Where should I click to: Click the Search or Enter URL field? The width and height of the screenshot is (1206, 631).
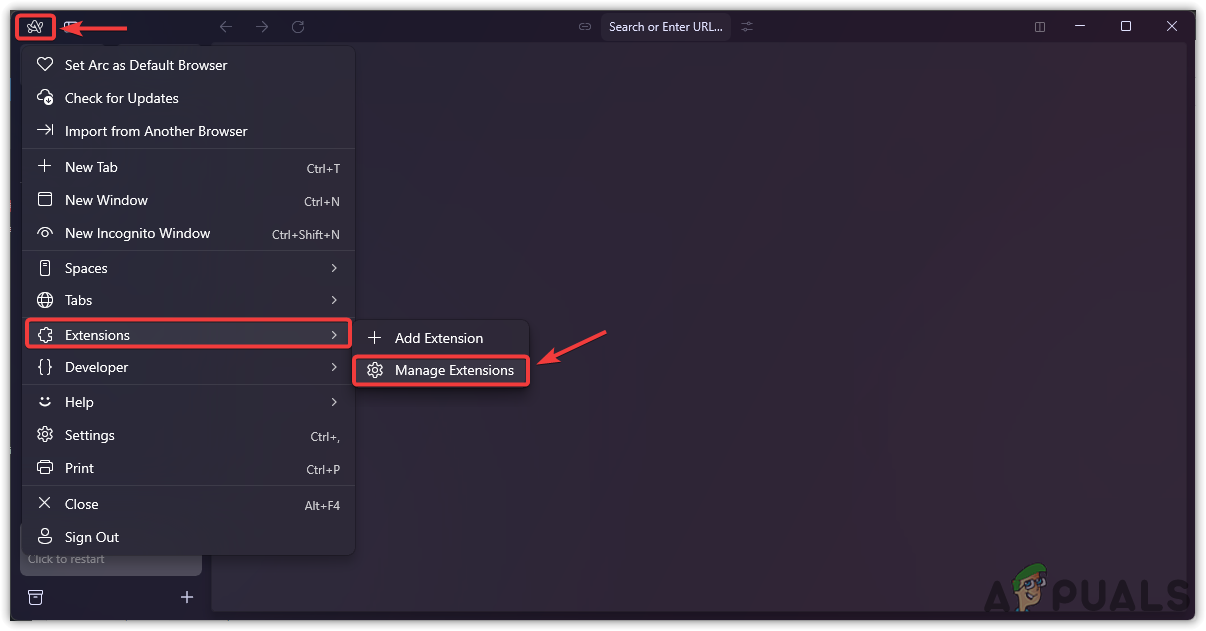(x=665, y=26)
